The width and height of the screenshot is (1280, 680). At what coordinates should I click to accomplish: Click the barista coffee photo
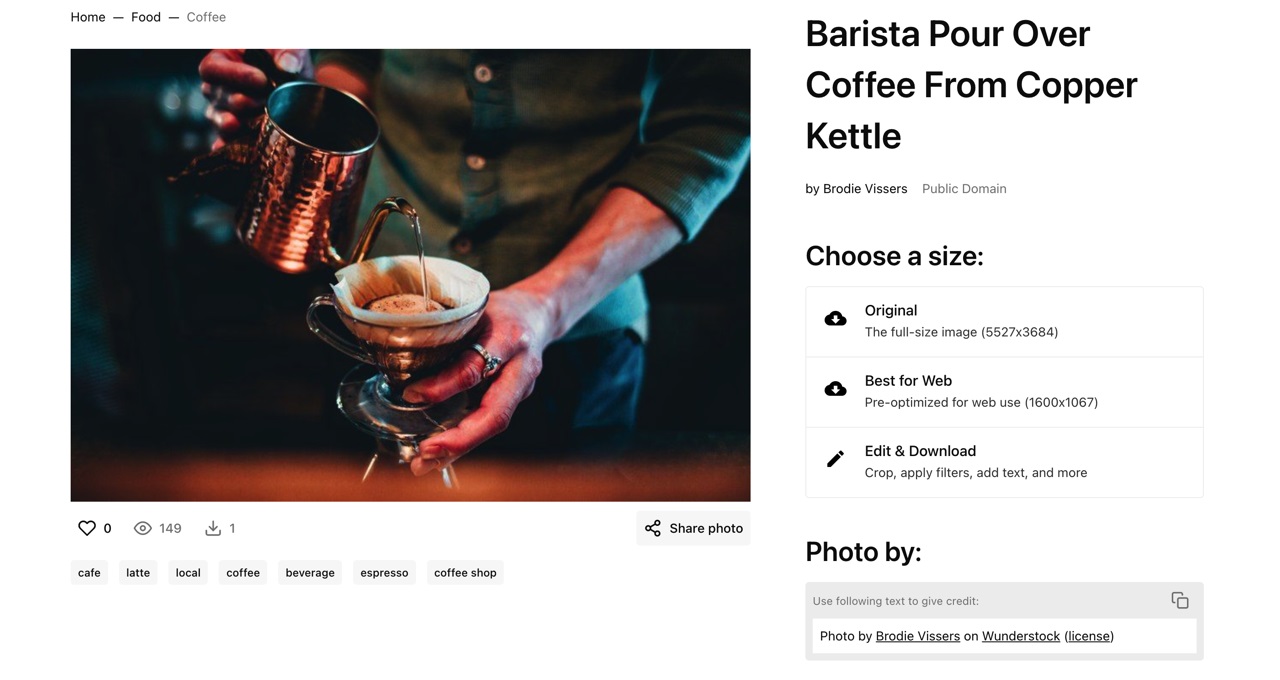410,275
